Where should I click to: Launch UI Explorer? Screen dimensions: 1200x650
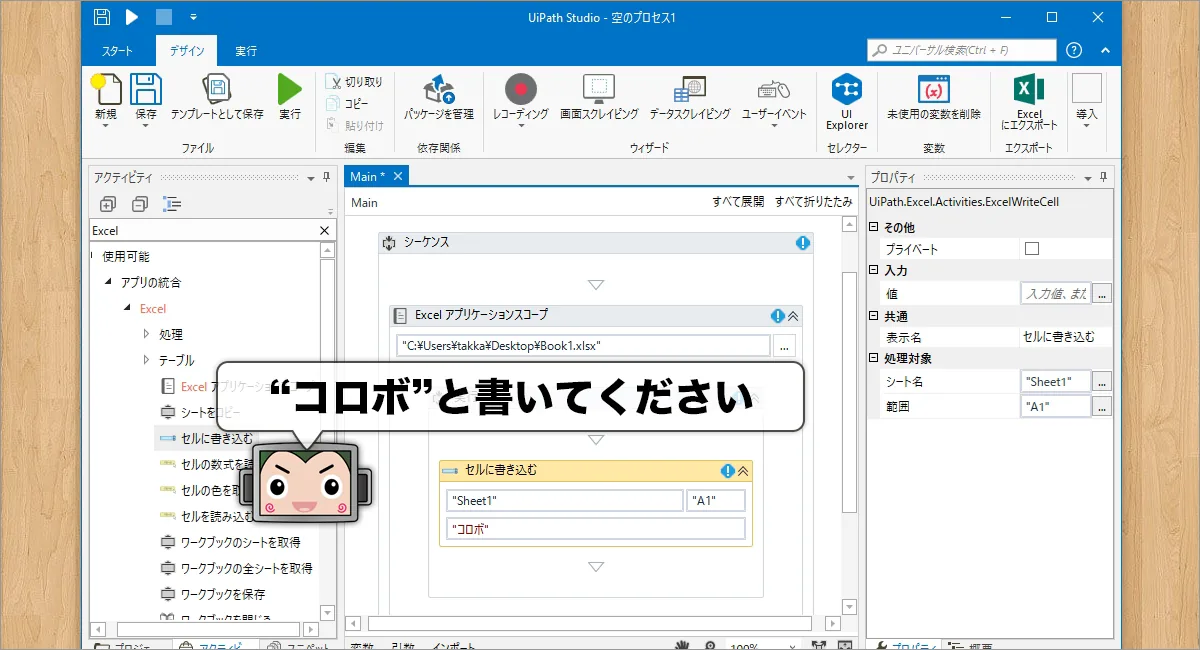point(847,100)
